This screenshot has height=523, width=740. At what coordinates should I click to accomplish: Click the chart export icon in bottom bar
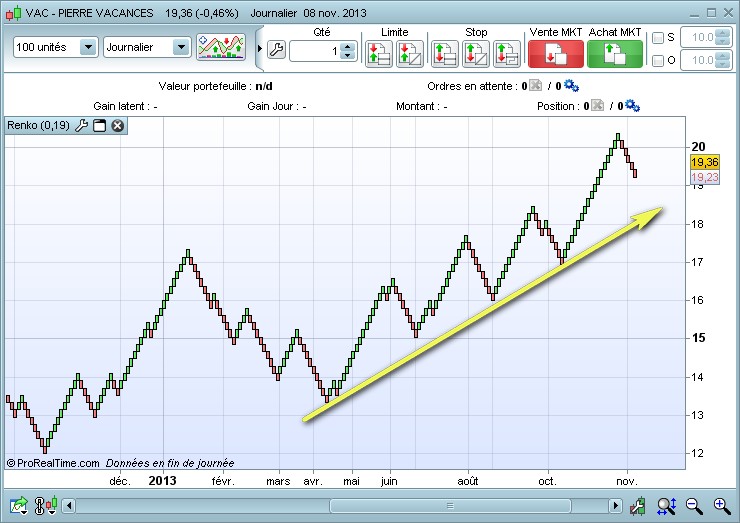tap(19, 506)
